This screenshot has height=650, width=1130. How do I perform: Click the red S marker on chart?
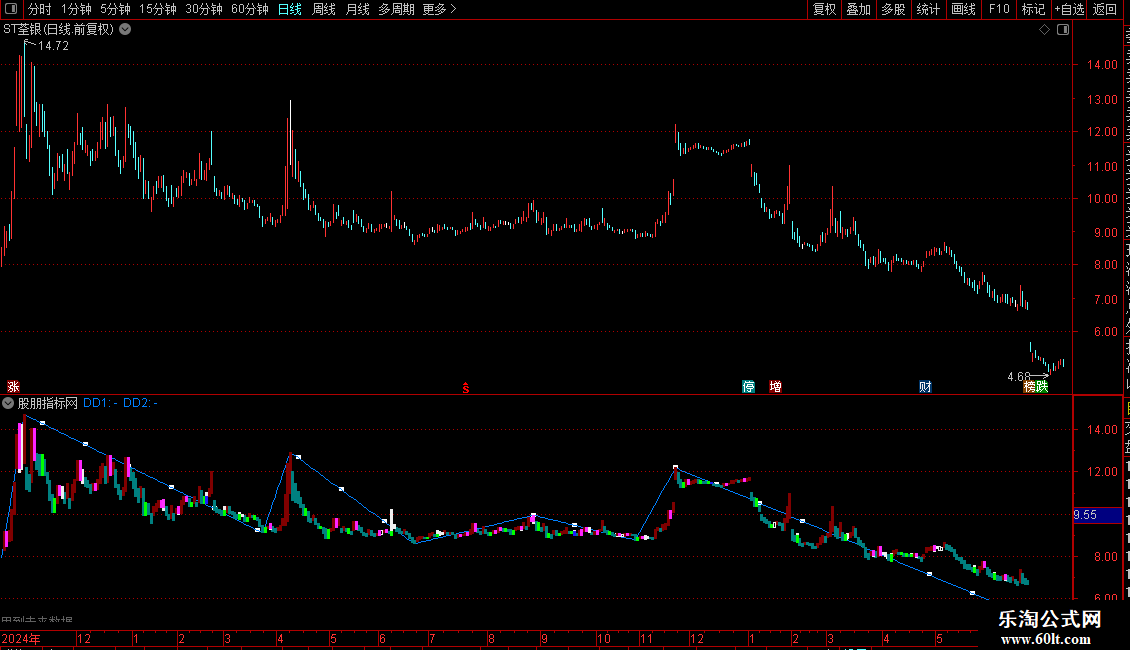point(466,388)
